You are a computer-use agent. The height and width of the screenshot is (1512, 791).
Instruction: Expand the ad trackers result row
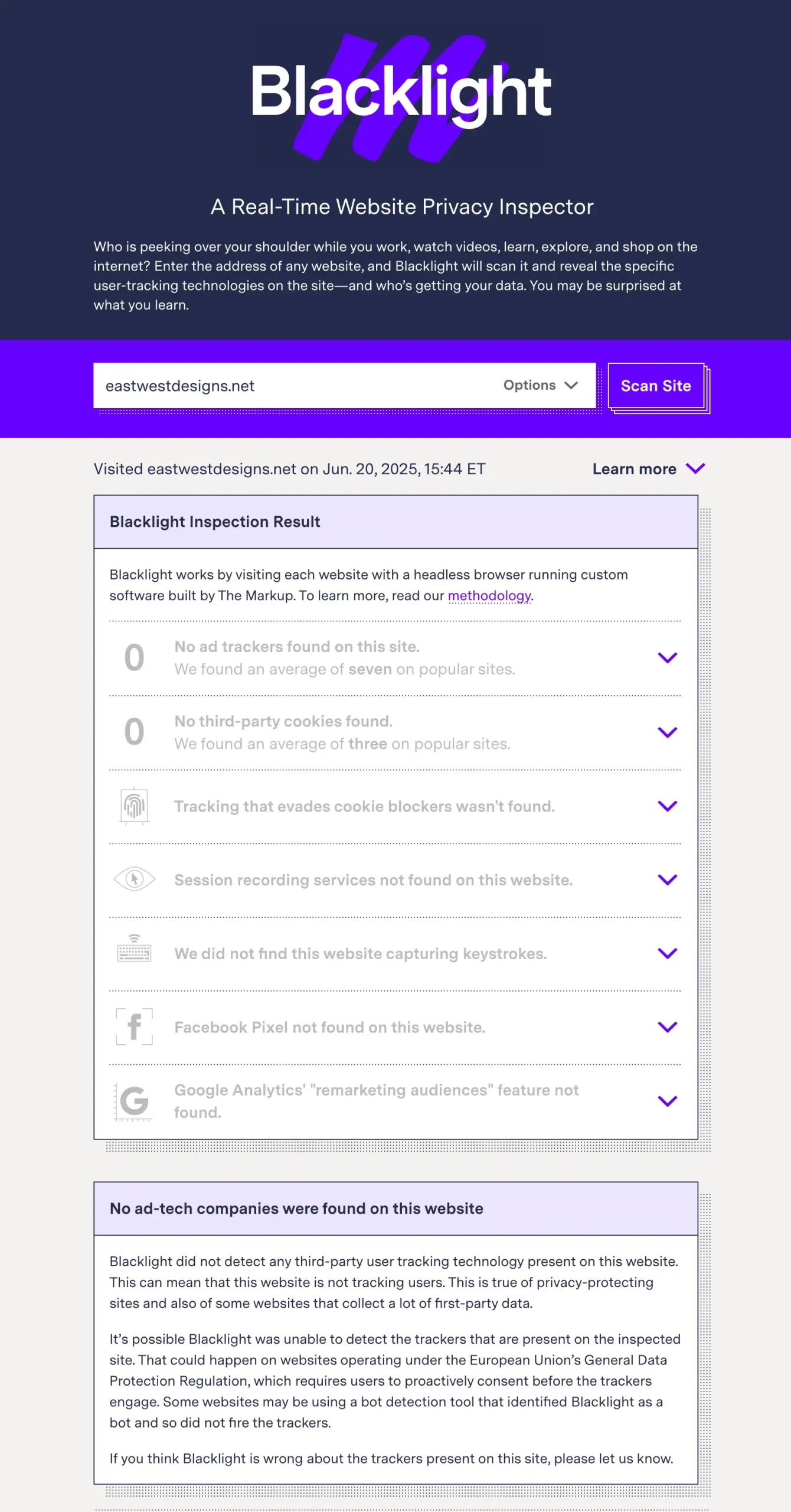pos(667,658)
